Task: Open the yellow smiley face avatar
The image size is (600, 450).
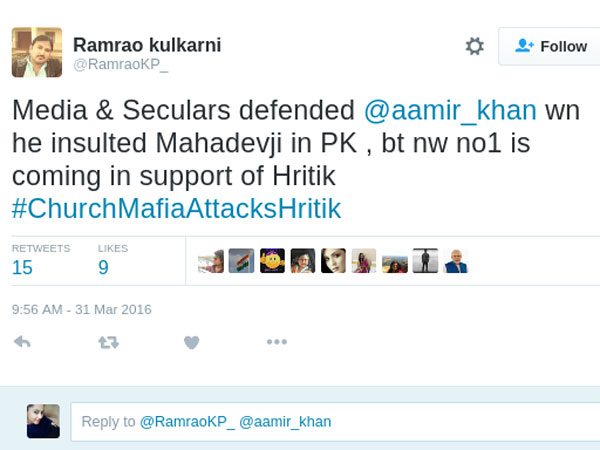Action: coord(272,262)
